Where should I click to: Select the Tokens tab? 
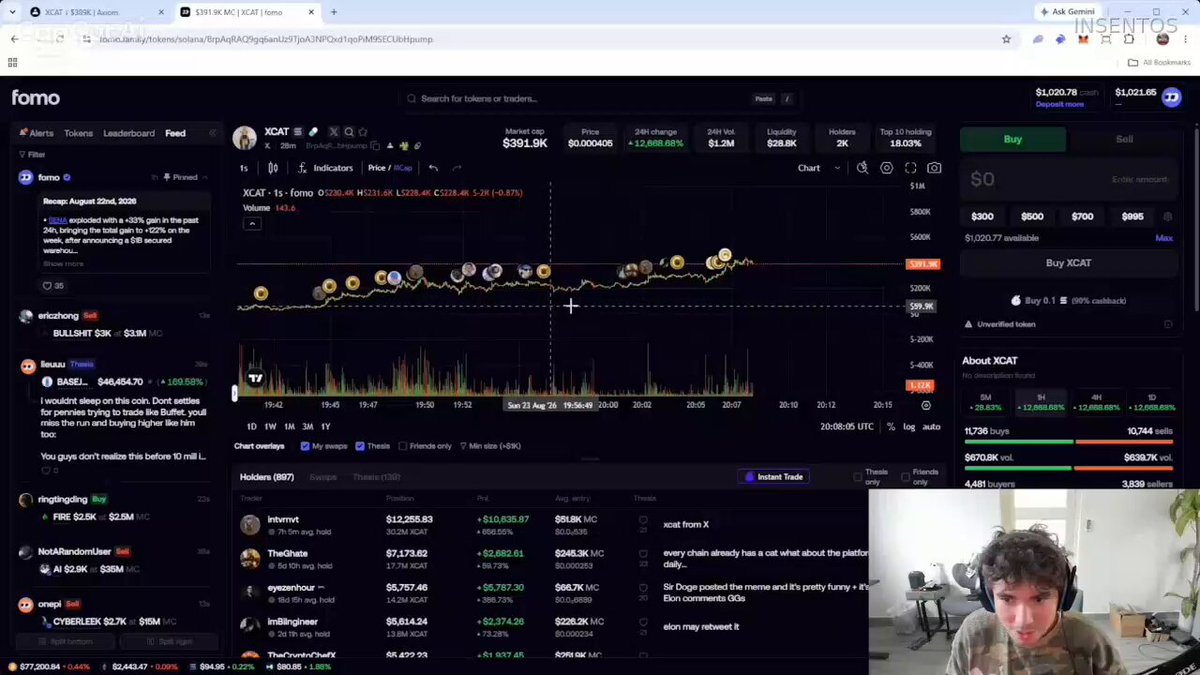point(78,133)
